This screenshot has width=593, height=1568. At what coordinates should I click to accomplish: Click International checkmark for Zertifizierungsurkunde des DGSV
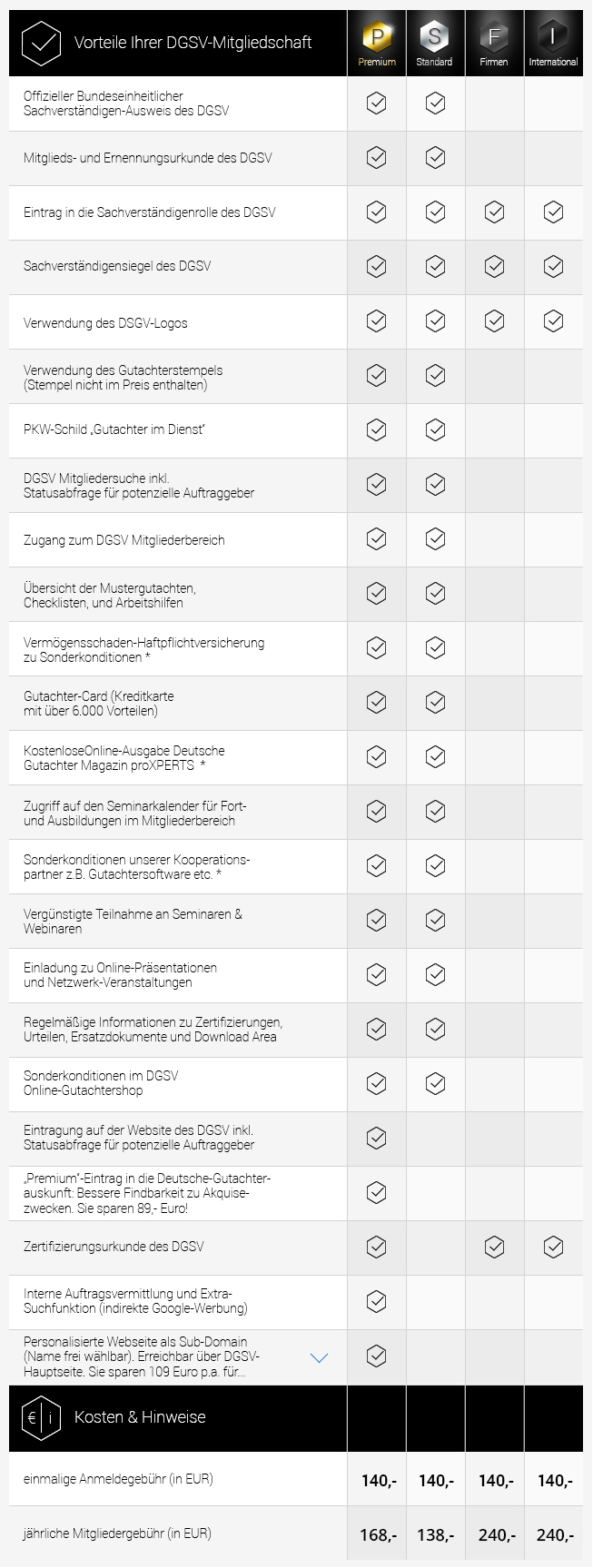tap(553, 1247)
